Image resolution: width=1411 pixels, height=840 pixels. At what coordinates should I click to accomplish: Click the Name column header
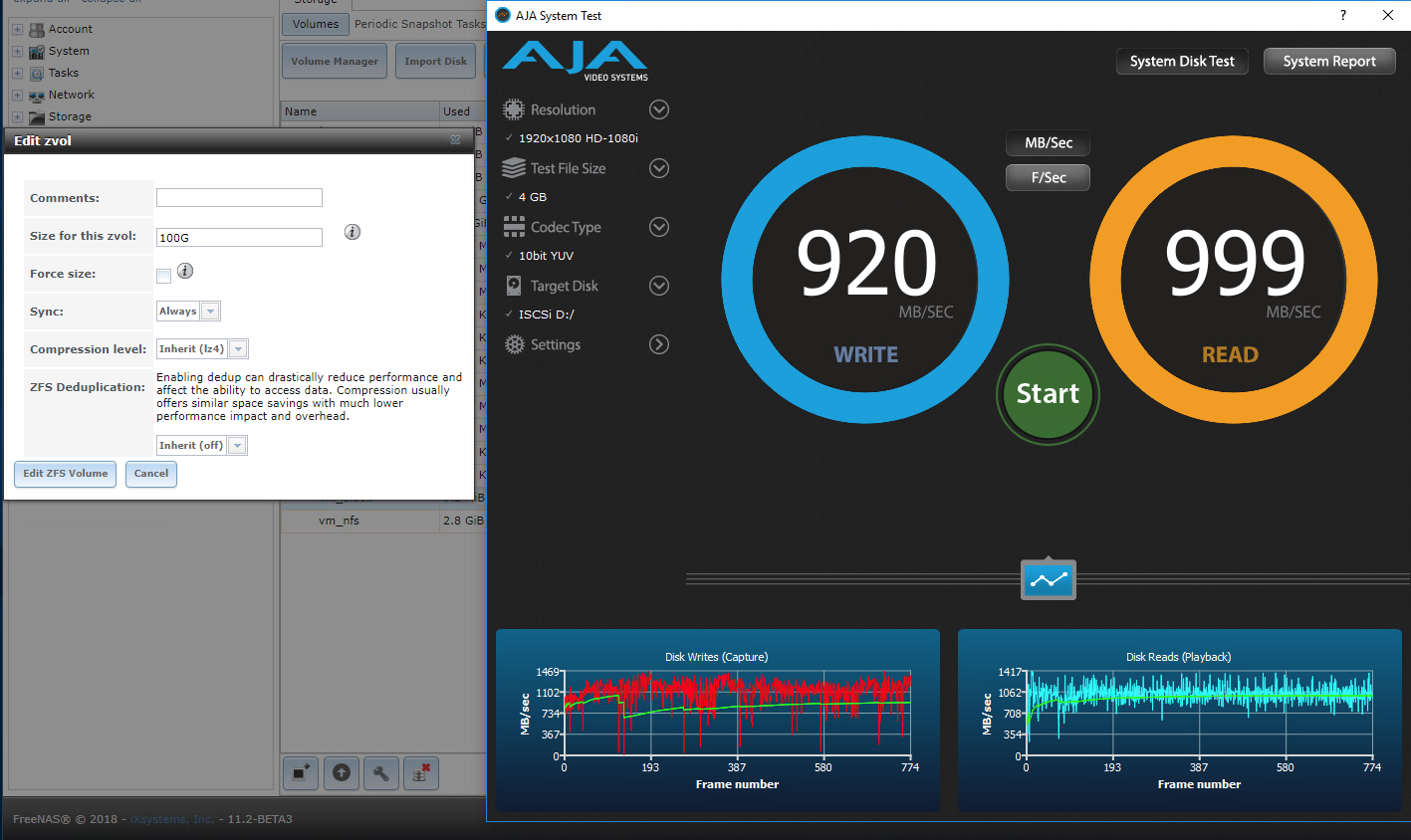pos(360,111)
